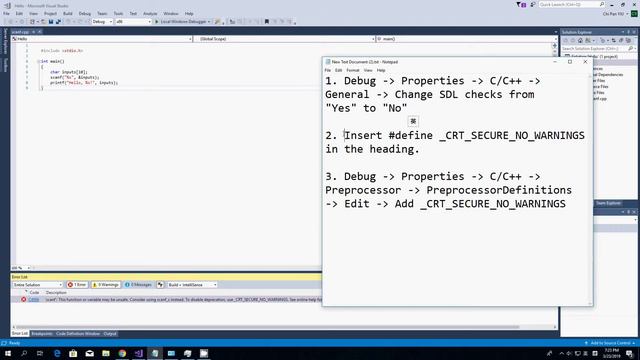Pin the Solution Explorer panel
Viewport: 640px width, 360px height.
point(629,32)
